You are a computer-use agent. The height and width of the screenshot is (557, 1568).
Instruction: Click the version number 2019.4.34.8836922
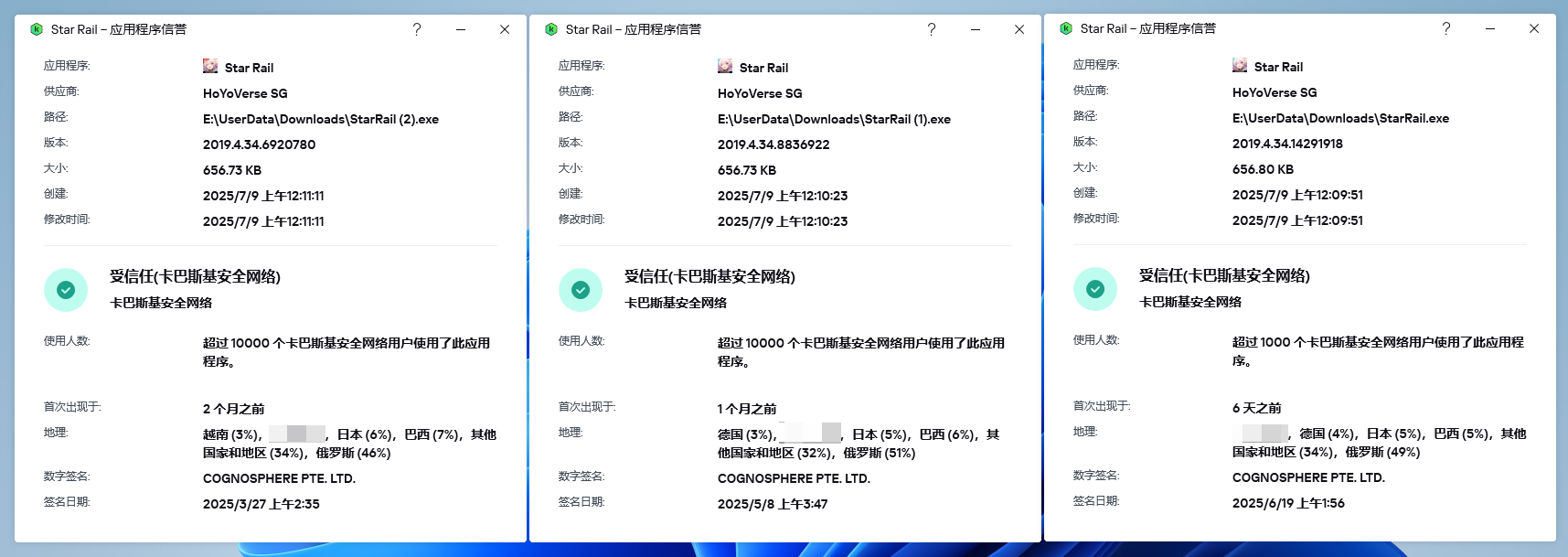(x=773, y=145)
